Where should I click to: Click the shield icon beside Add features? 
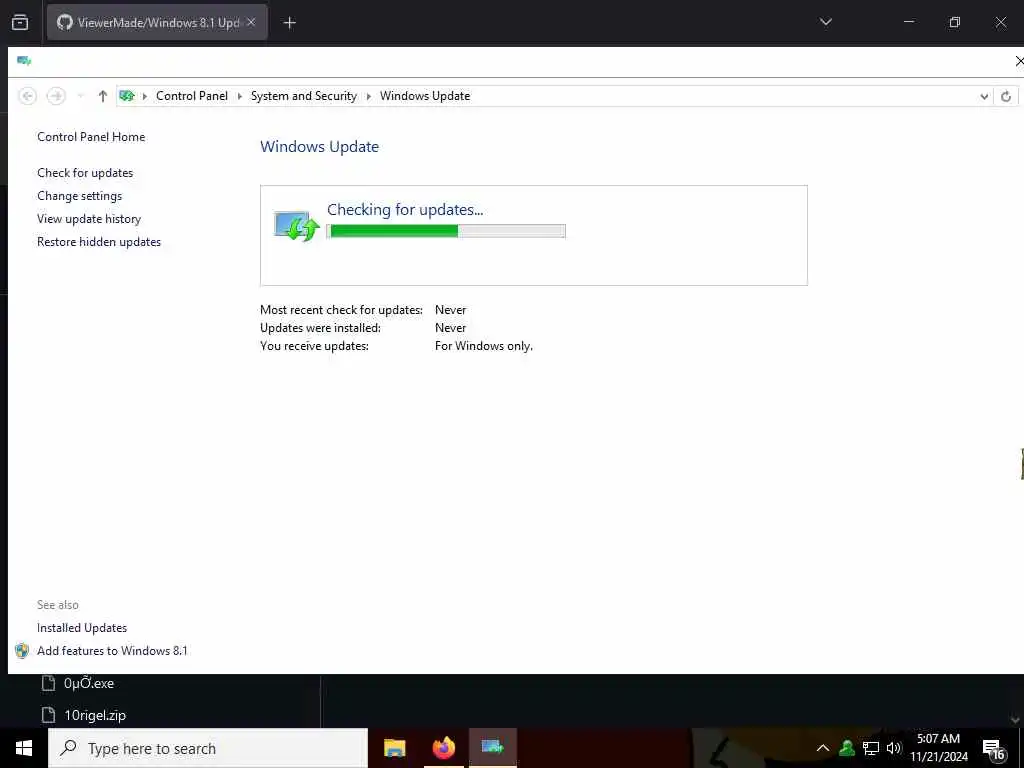click(22, 650)
